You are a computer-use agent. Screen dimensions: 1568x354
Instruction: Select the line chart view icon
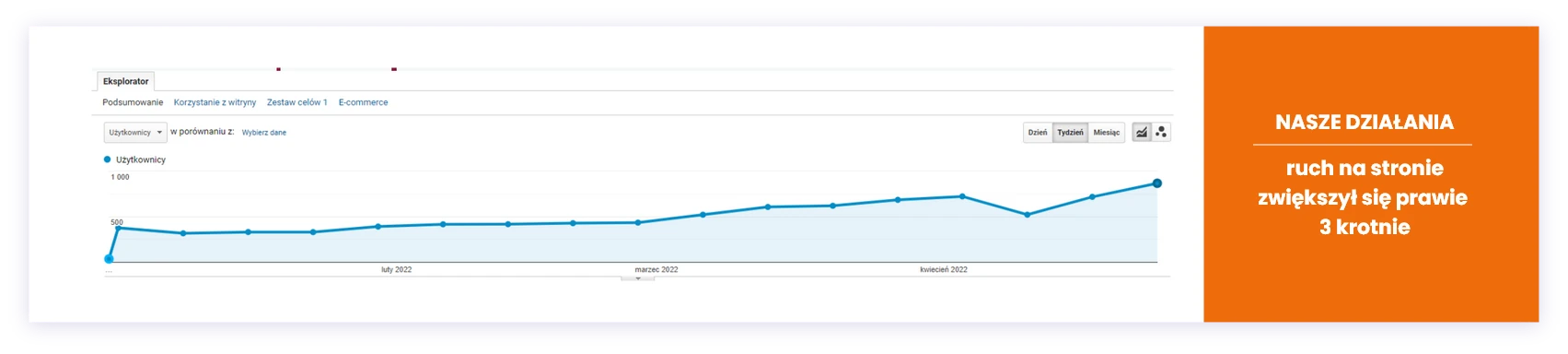(1141, 132)
